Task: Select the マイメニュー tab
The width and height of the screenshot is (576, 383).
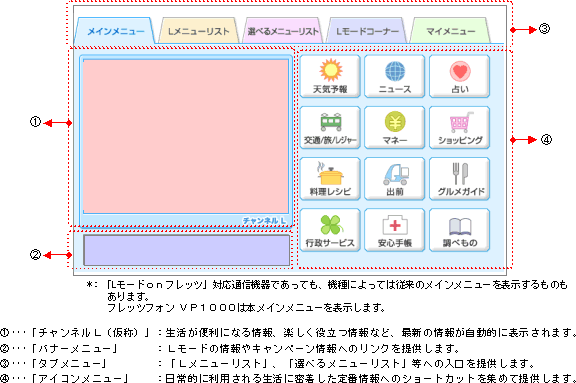Action: [x=450, y=31]
